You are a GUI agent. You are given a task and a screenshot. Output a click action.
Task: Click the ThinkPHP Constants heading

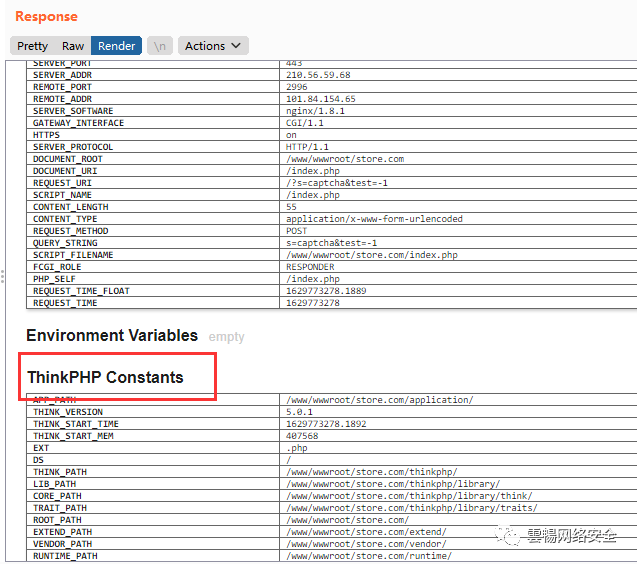tap(105, 377)
